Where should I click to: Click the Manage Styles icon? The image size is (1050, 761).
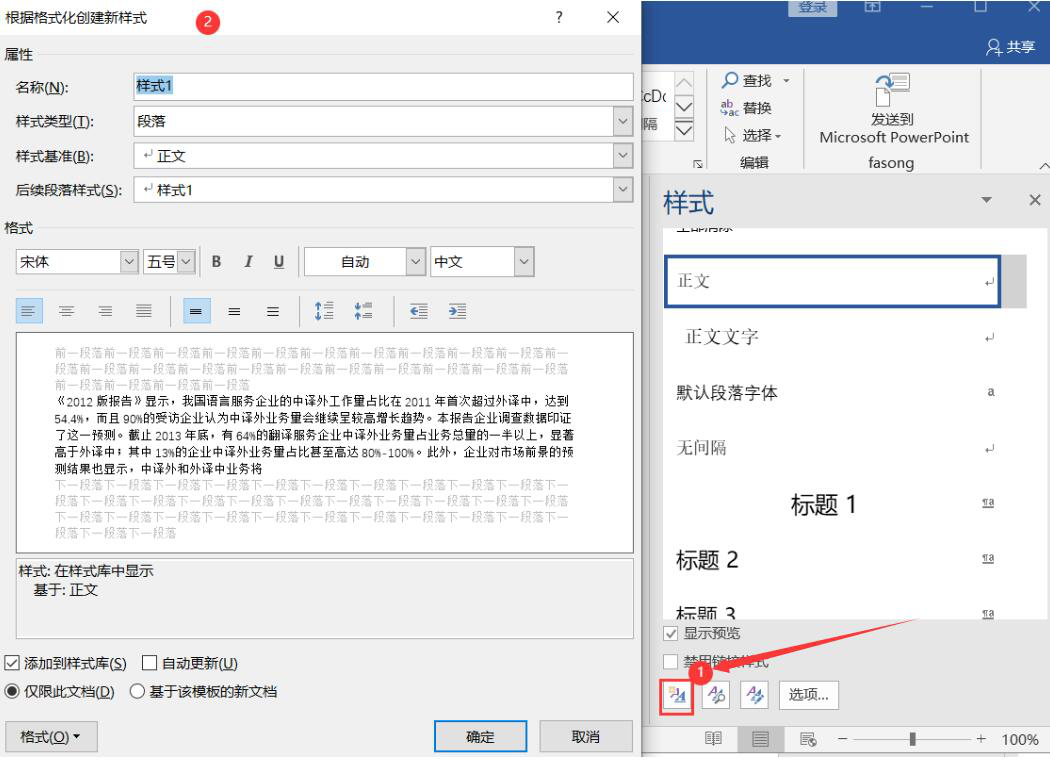(x=754, y=695)
